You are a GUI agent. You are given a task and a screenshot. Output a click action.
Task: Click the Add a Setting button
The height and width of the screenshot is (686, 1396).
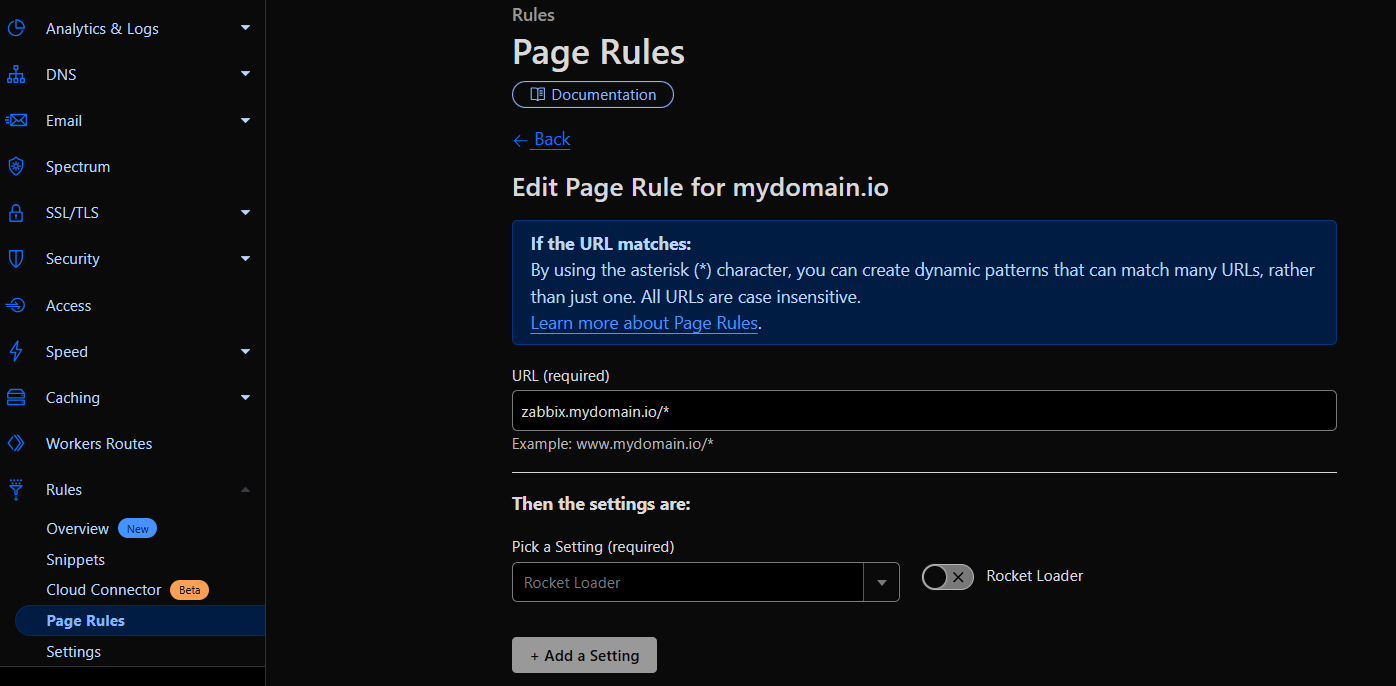(584, 656)
